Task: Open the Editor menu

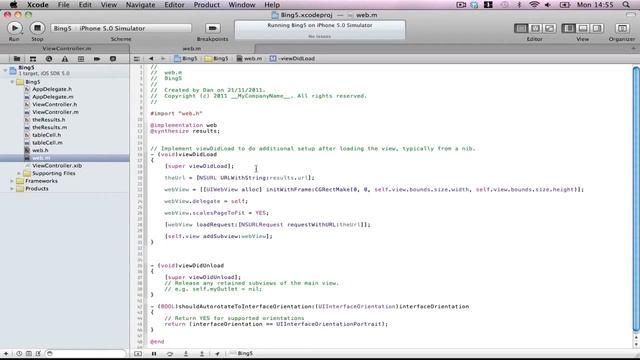Action: [x=174, y=5]
